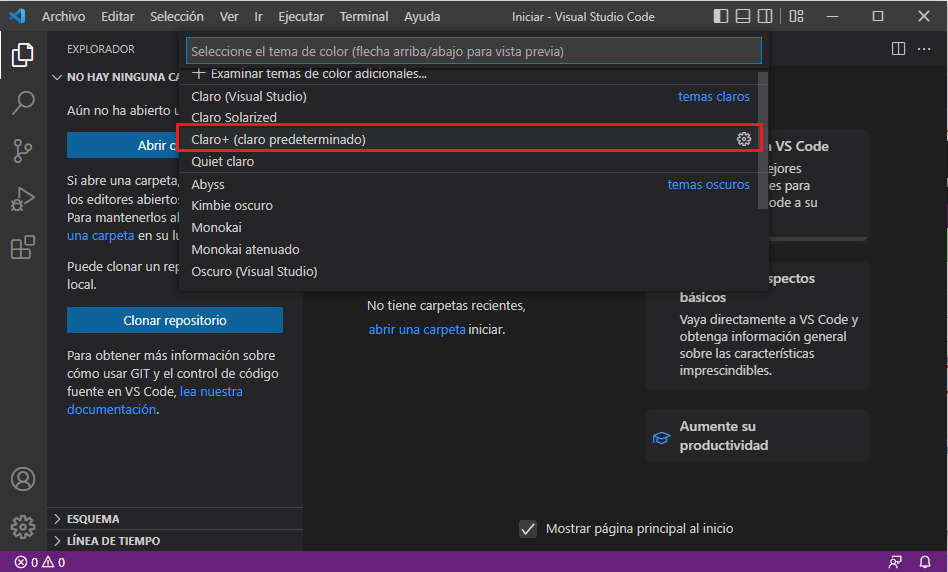
Task: Expand the LÍNEA DE TIEMPO section
Action: [175, 541]
